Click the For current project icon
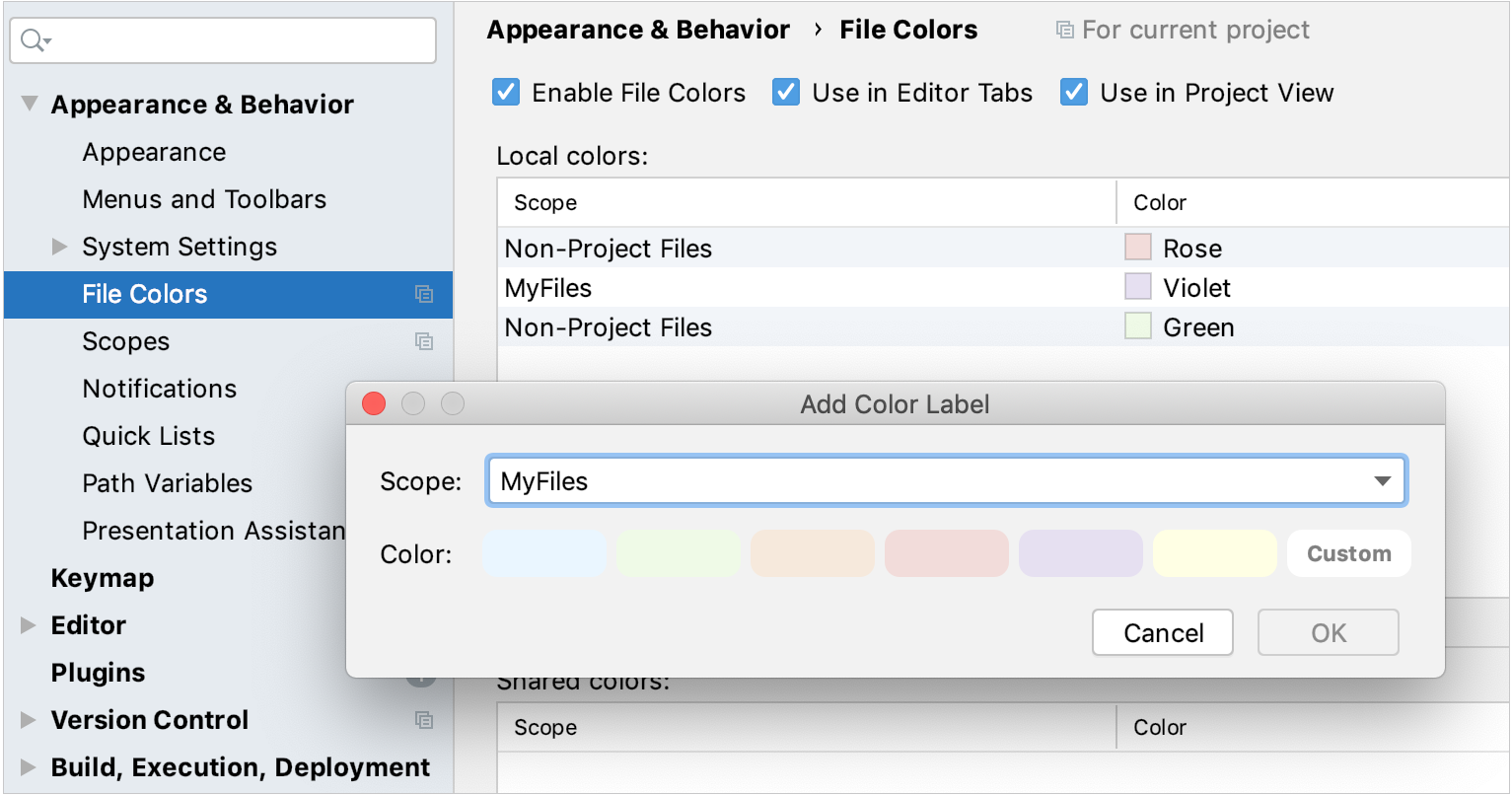 pos(1064,30)
